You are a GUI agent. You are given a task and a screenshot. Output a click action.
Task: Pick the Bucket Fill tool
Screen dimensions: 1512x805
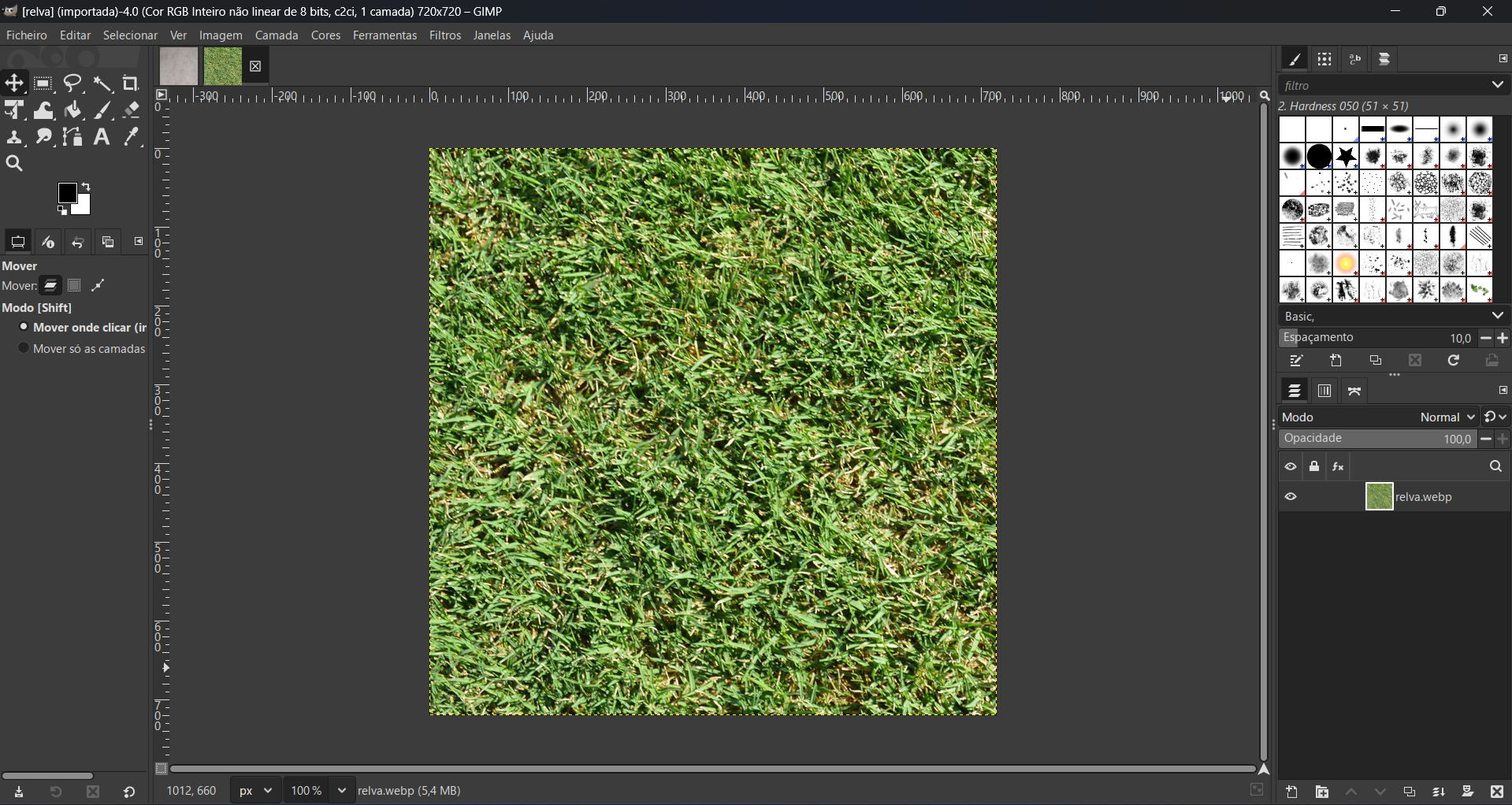[73, 110]
